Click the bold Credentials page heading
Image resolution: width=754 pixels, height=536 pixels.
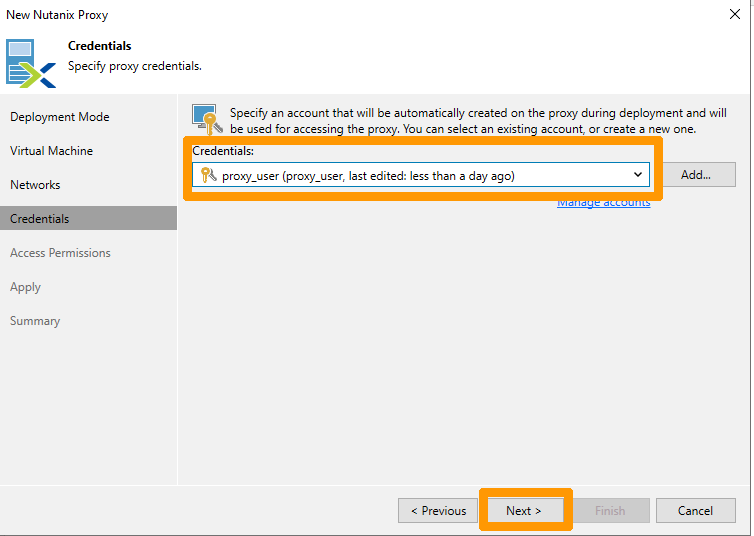[x=100, y=46]
